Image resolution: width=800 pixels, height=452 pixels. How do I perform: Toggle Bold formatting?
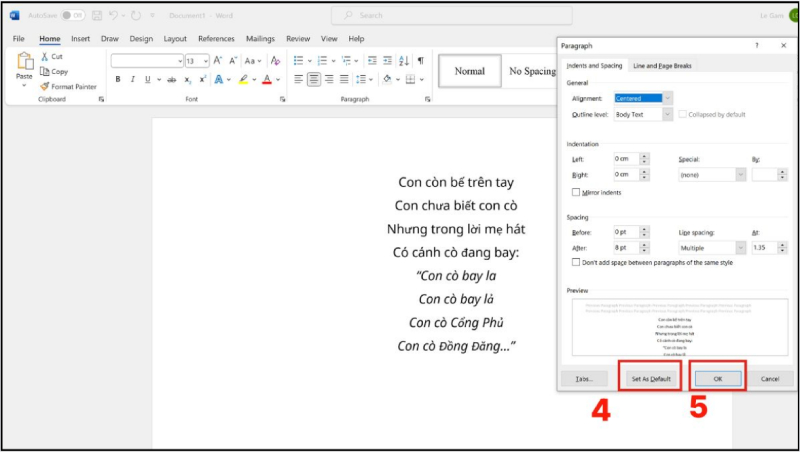118,80
